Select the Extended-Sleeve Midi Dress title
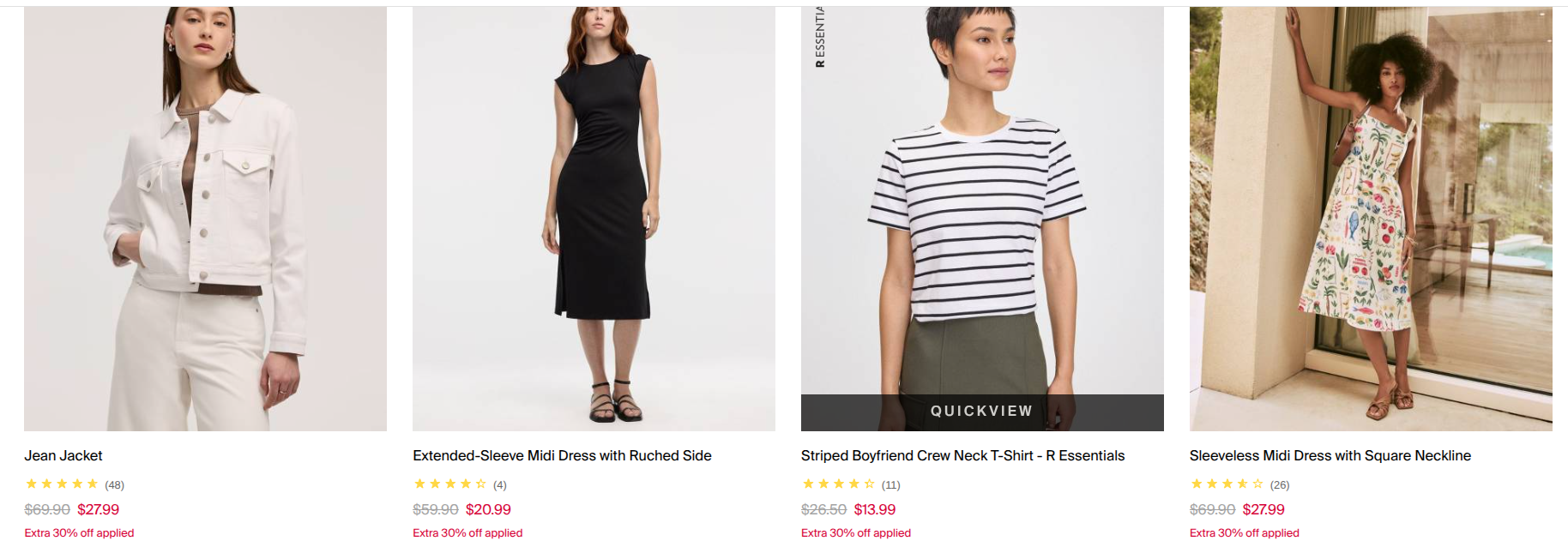 click(x=562, y=455)
